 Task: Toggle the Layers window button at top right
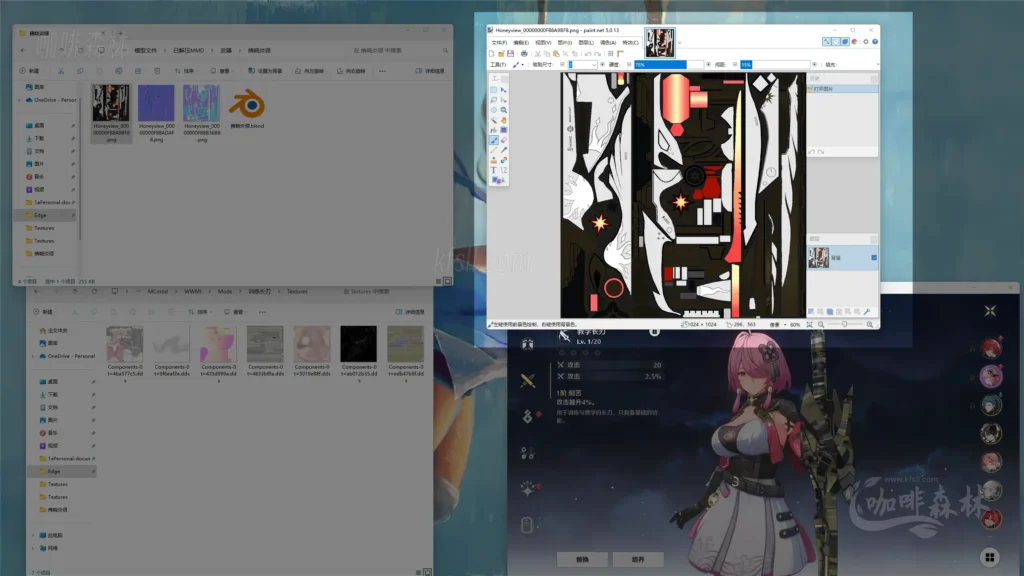coord(844,41)
